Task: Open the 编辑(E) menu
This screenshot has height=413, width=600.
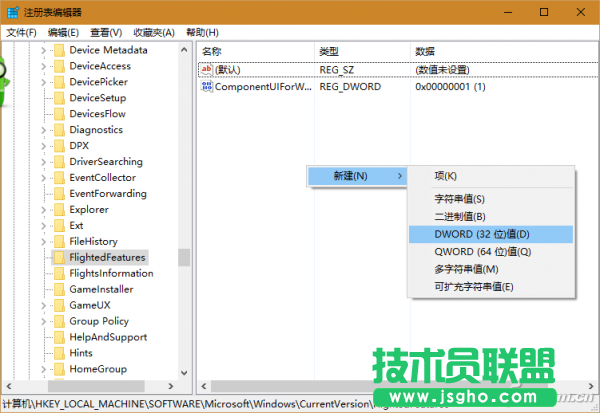Action: coord(63,33)
